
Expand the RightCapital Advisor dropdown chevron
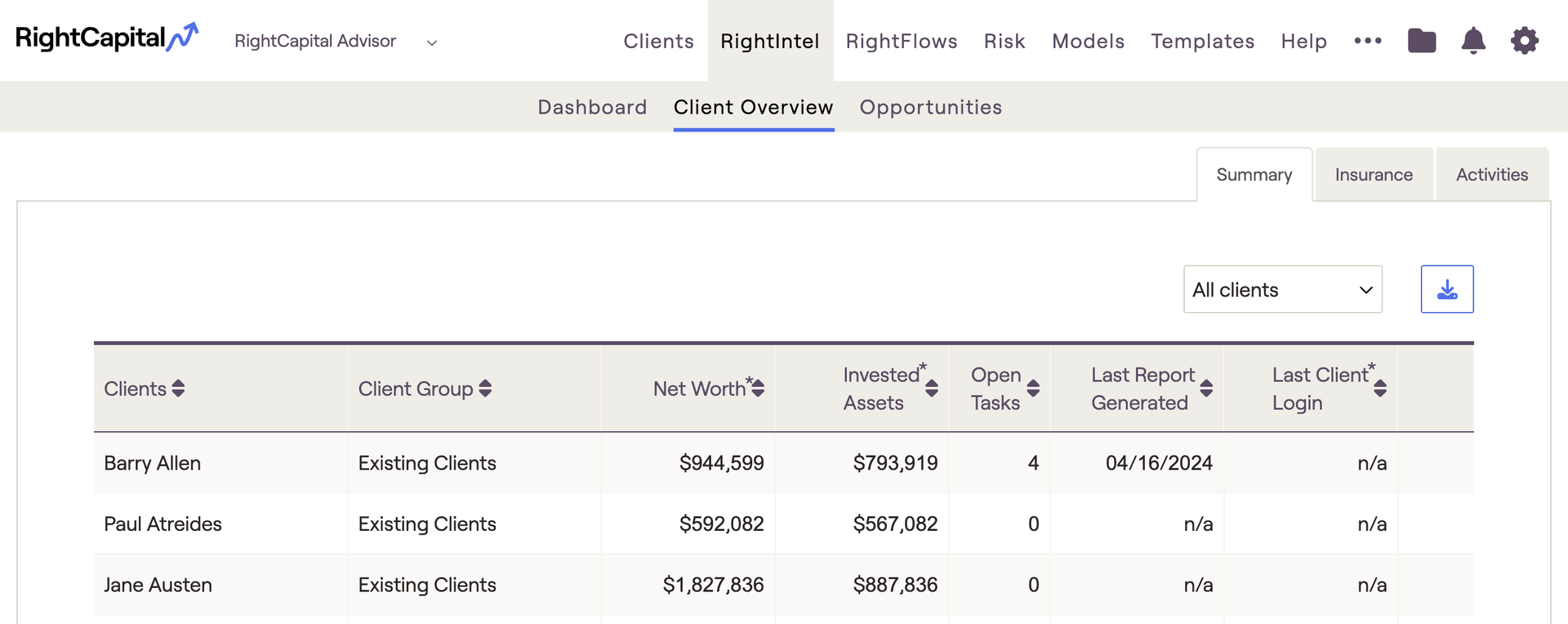click(432, 42)
